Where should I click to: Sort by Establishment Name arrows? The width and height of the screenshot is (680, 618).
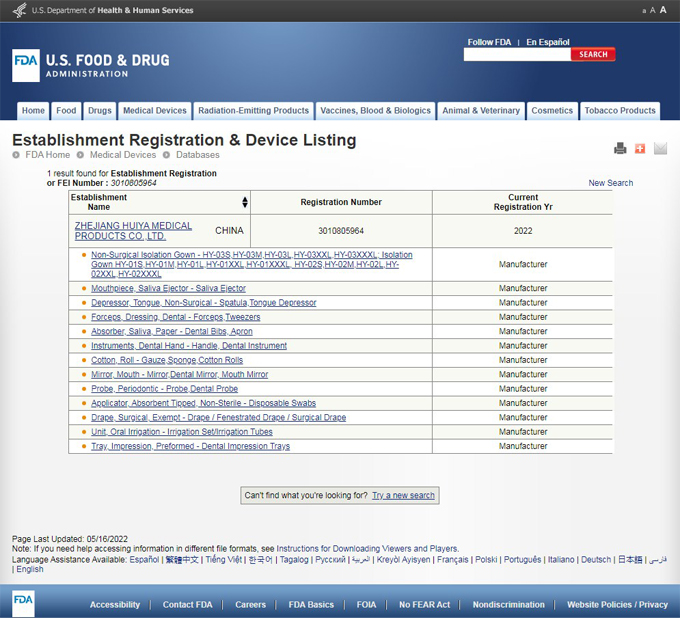tap(245, 202)
